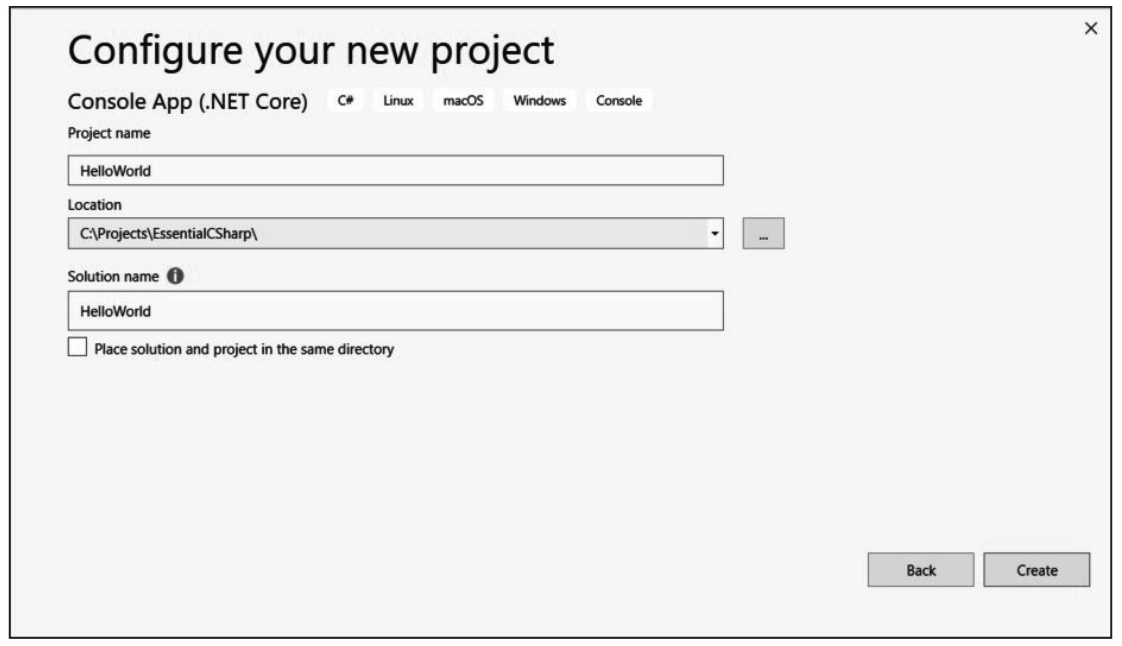Go back with the Back button
Image resolution: width=1122 pixels, height=646 pixels.
pos(920,570)
